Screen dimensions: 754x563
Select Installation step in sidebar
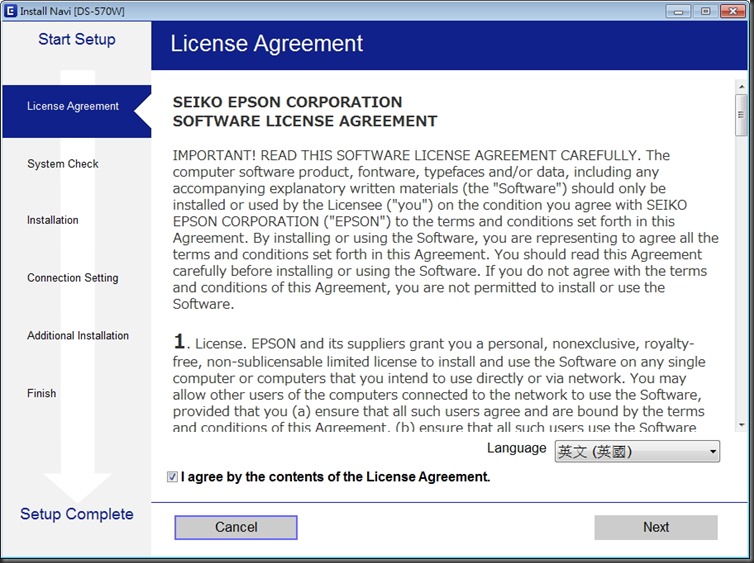52,220
